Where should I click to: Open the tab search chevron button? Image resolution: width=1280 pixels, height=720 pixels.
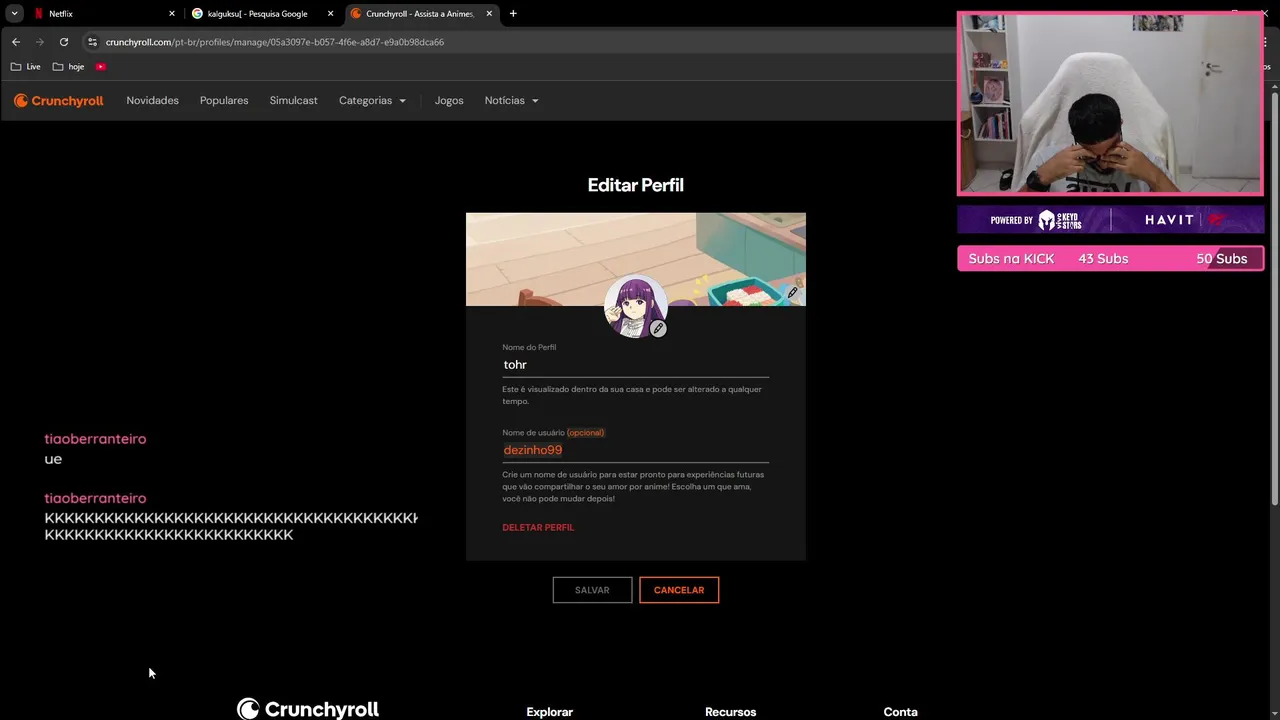[x=14, y=14]
